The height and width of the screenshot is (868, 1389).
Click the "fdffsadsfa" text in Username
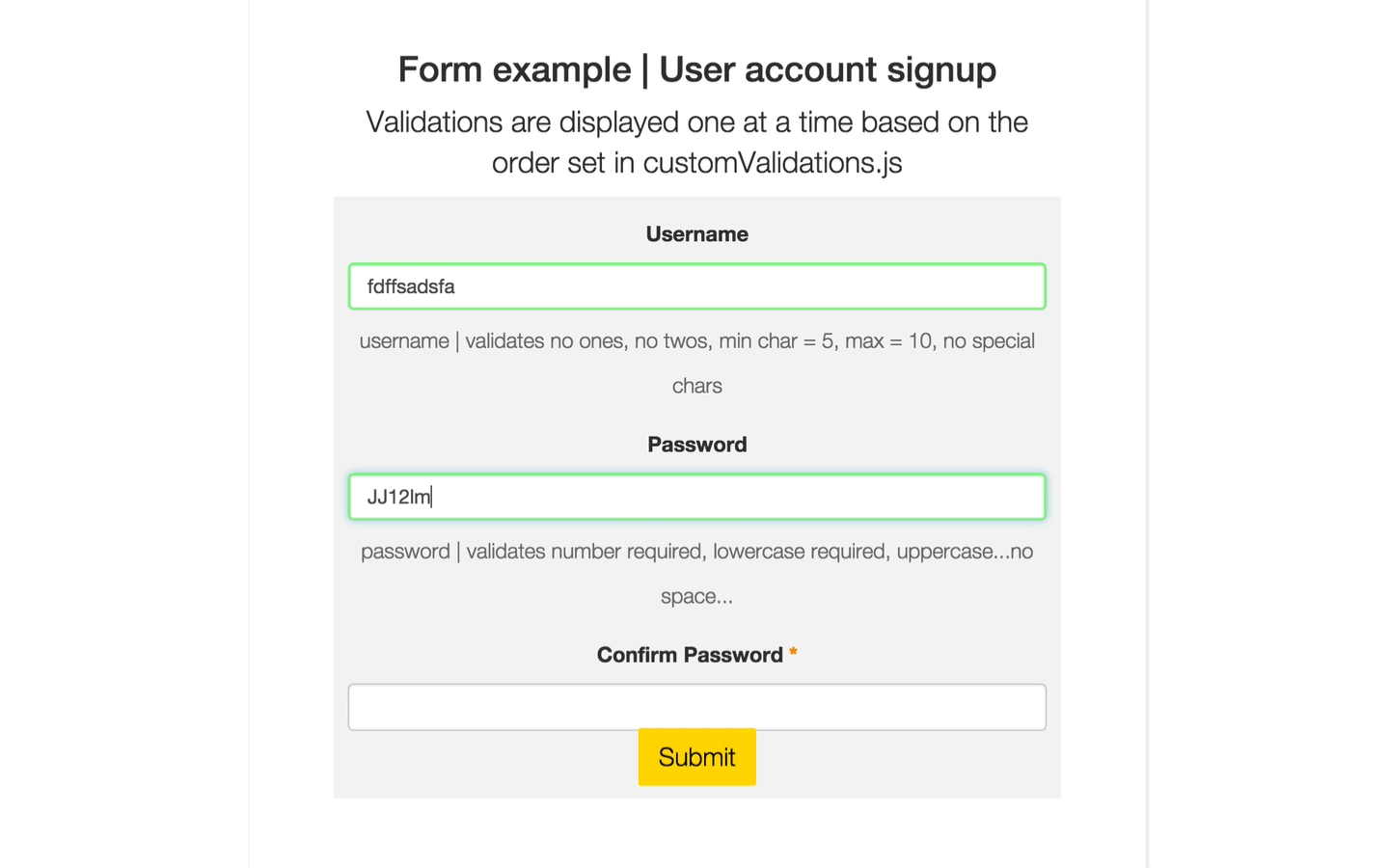(x=411, y=286)
